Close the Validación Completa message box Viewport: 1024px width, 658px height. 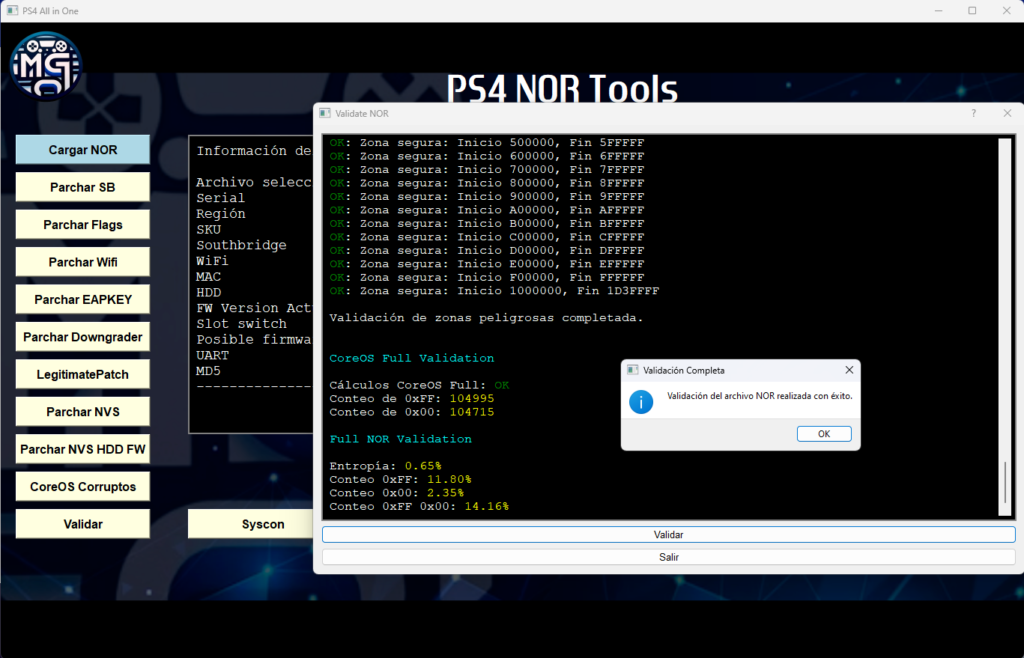tap(849, 370)
